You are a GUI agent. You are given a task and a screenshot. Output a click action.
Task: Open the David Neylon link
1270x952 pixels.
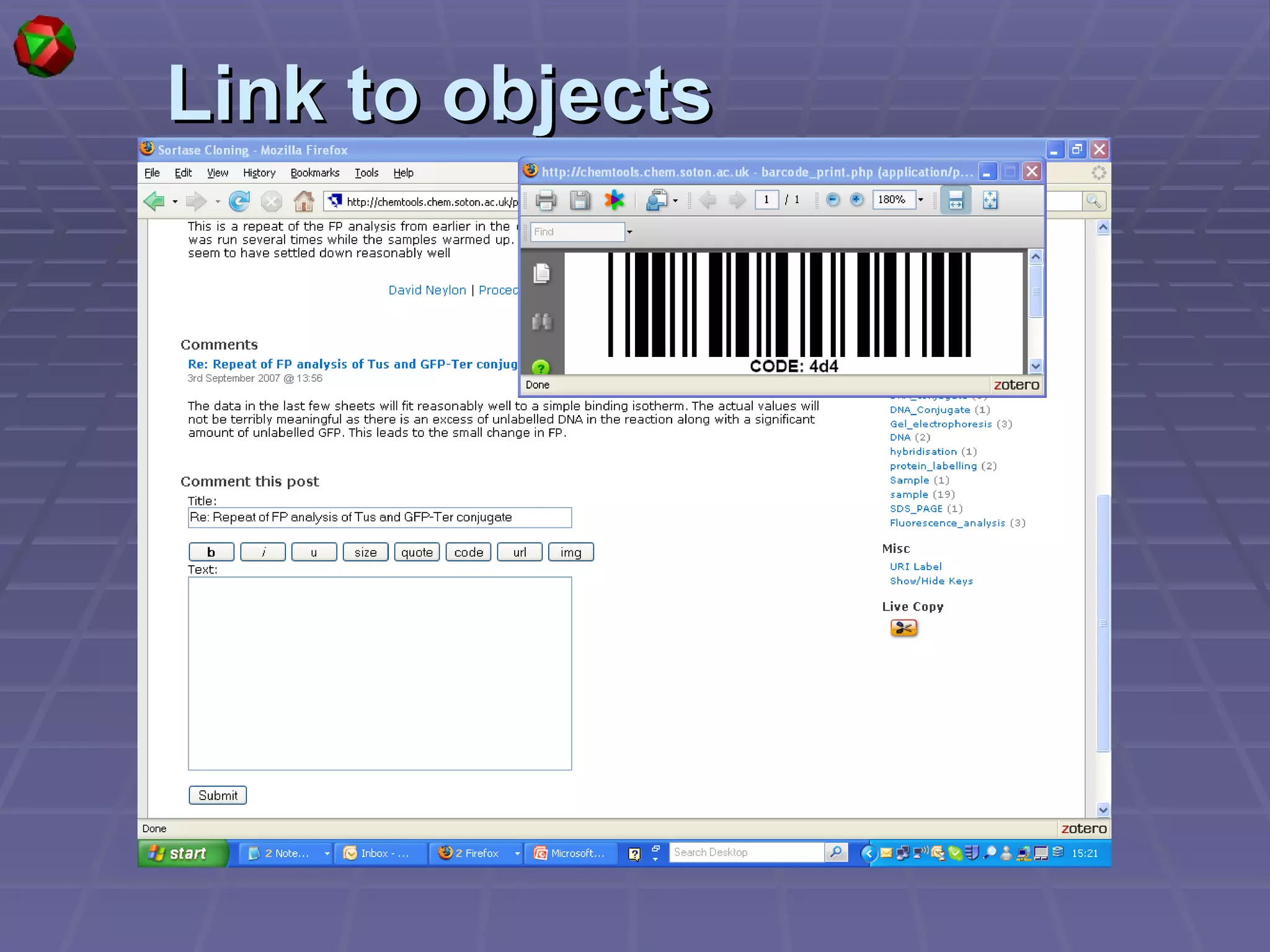pyautogui.click(x=427, y=290)
